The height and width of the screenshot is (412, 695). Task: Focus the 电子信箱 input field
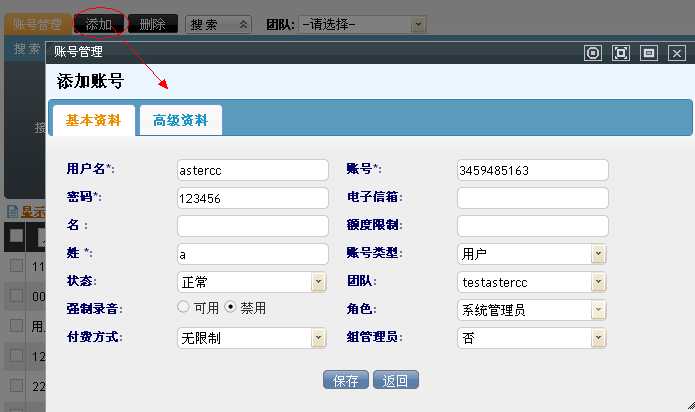coord(532,198)
